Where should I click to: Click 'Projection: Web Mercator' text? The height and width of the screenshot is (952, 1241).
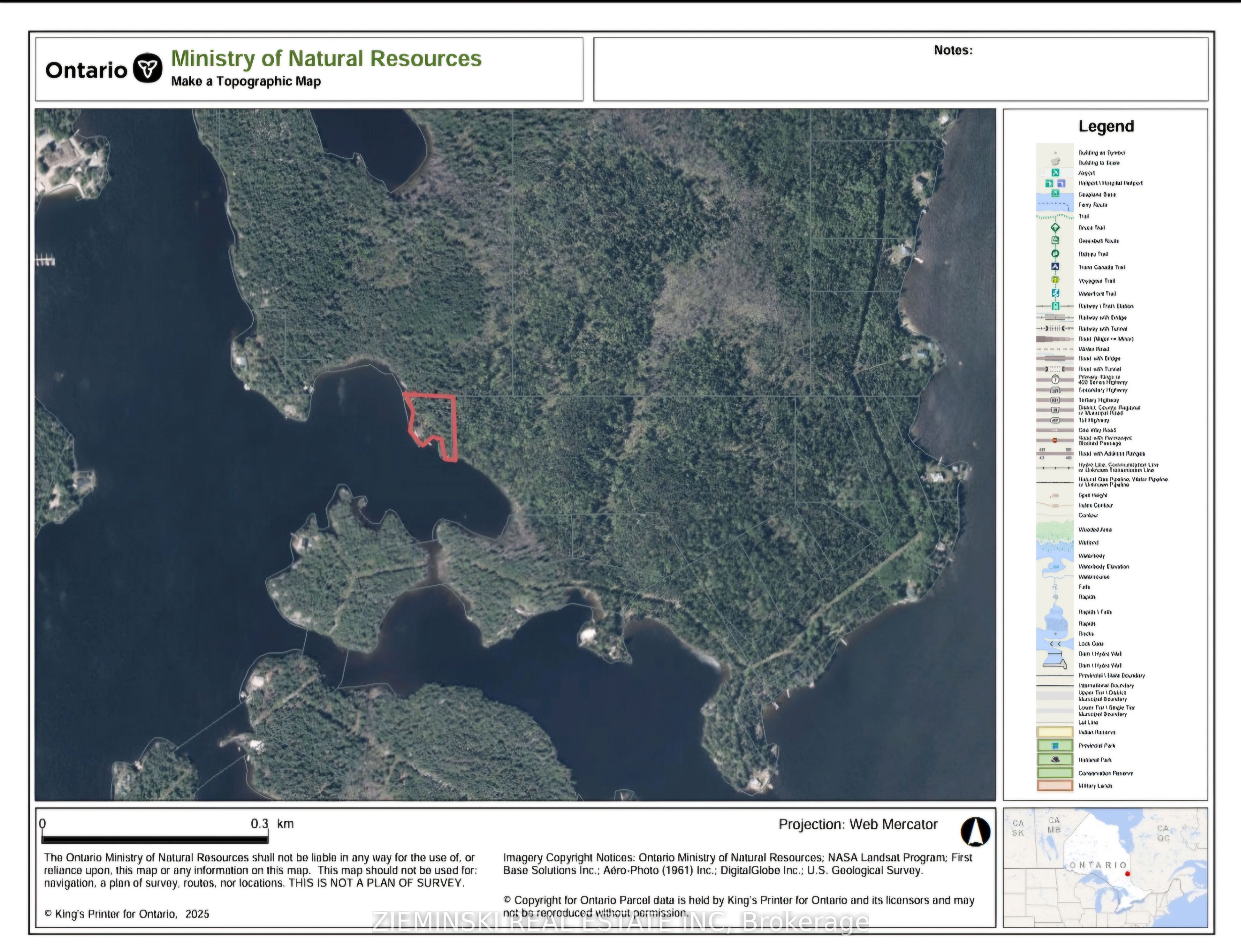[858, 824]
